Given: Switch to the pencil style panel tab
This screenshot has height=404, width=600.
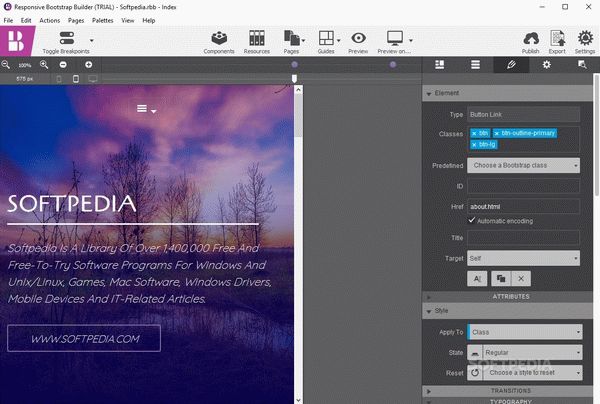Looking at the screenshot, I should pos(511,65).
